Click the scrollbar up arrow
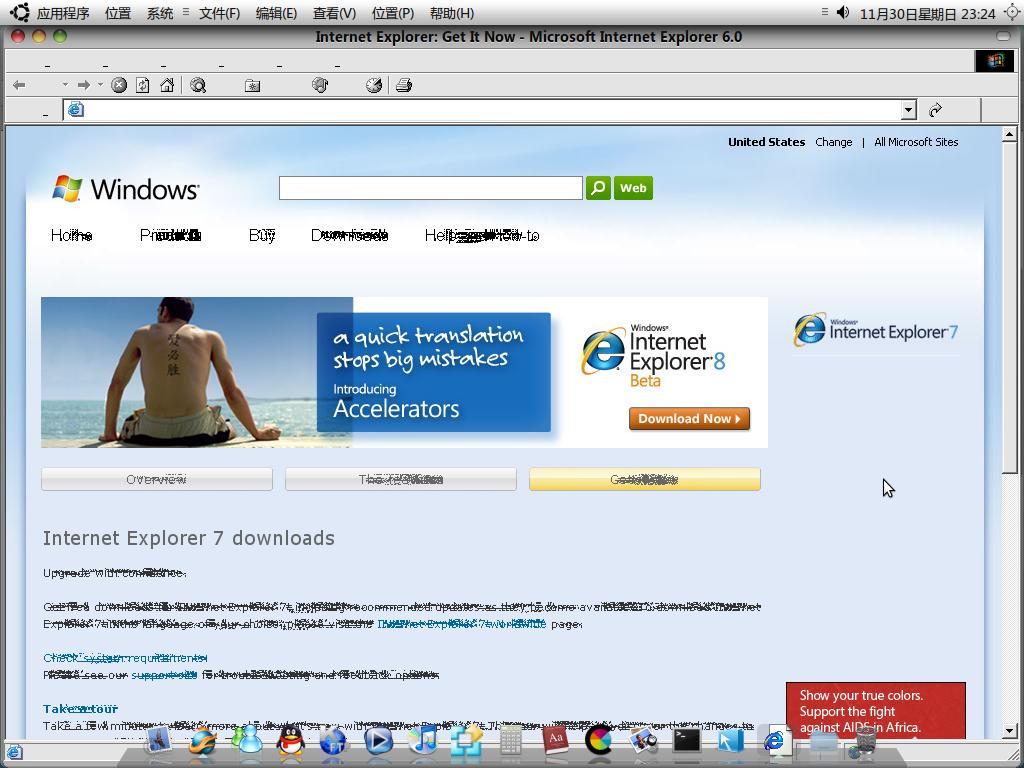Image resolution: width=1024 pixels, height=768 pixels. coord(1009,135)
